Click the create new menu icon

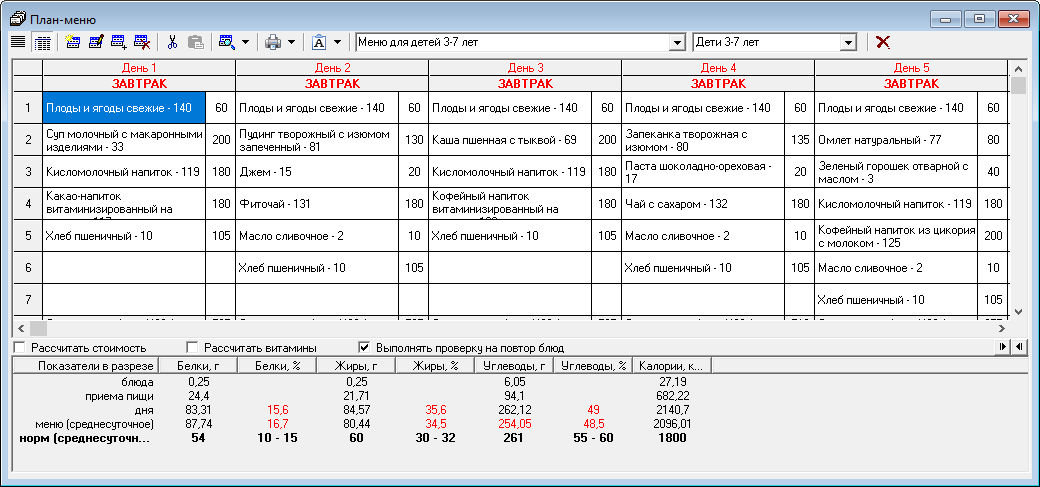point(73,42)
